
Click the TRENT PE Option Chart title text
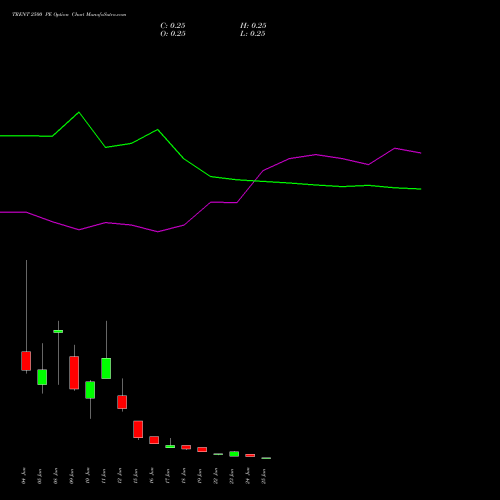[x=69, y=14]
